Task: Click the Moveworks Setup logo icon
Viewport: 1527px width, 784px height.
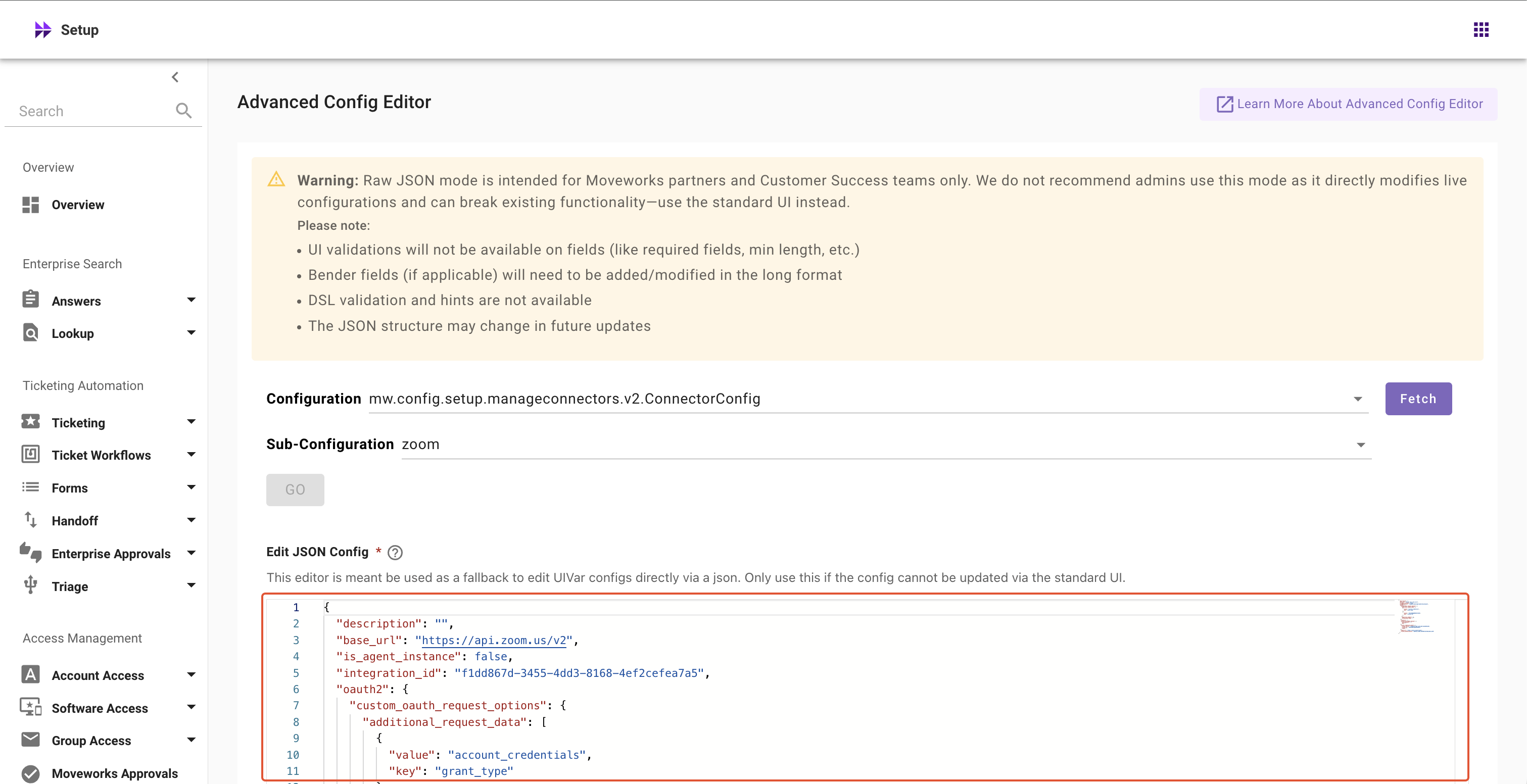Action: point(42,30)
